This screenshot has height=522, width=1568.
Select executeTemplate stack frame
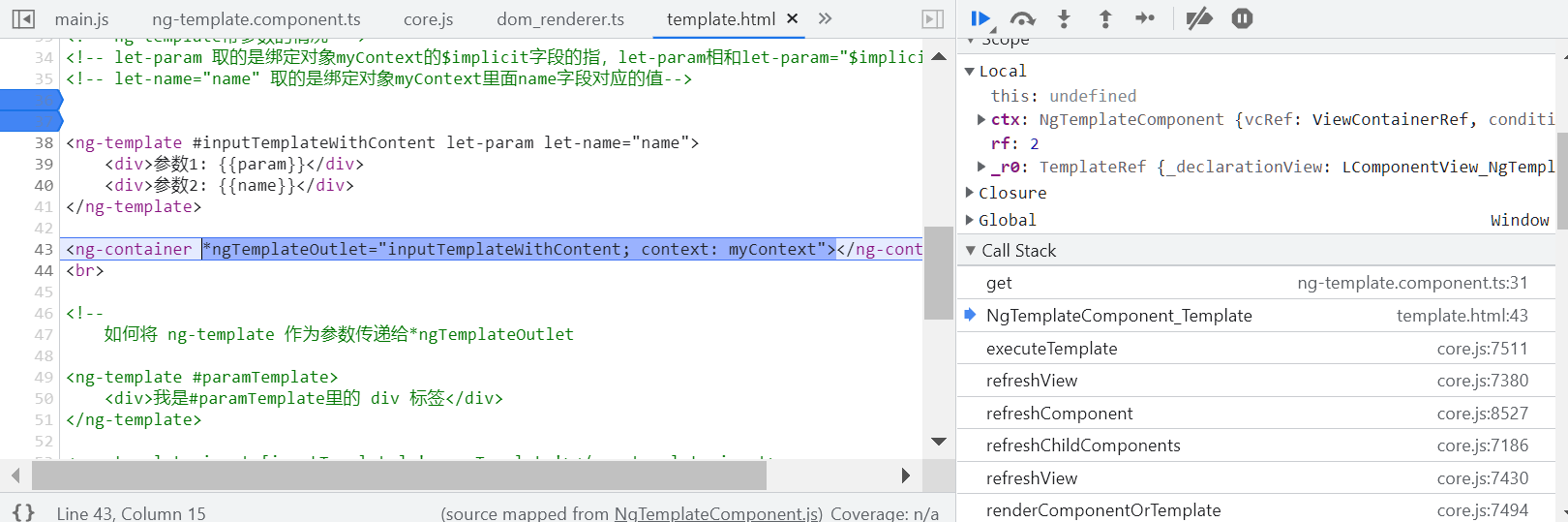[1256, 349]
